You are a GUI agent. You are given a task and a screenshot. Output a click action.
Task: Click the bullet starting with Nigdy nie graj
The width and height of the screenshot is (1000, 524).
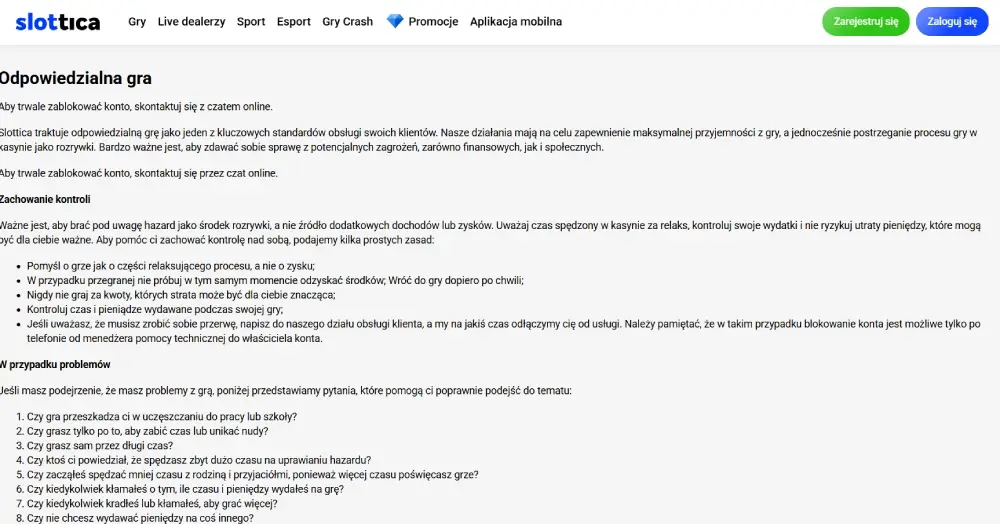181,295
